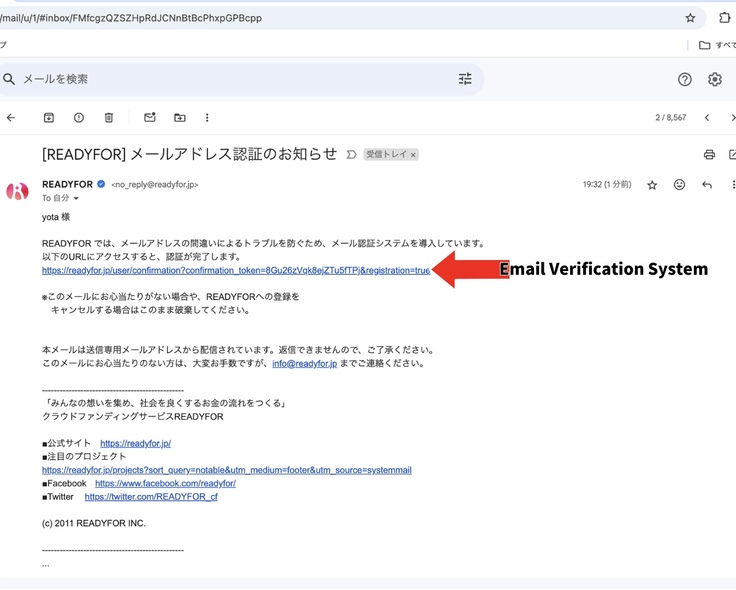This screenshot has width=736, height=590.
Task: Mark the email as unread
Action: click(x=150, y=118)
